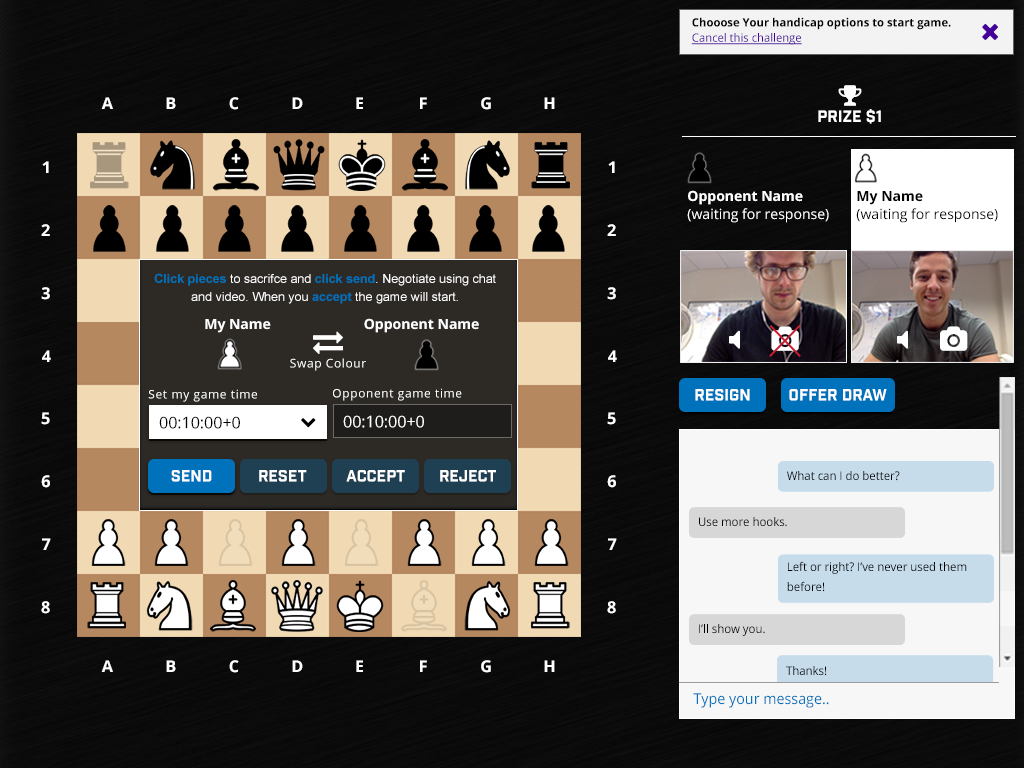1024x768 pixels.
Task: Toggle my video camera icon
Action: tap(953, 339)
